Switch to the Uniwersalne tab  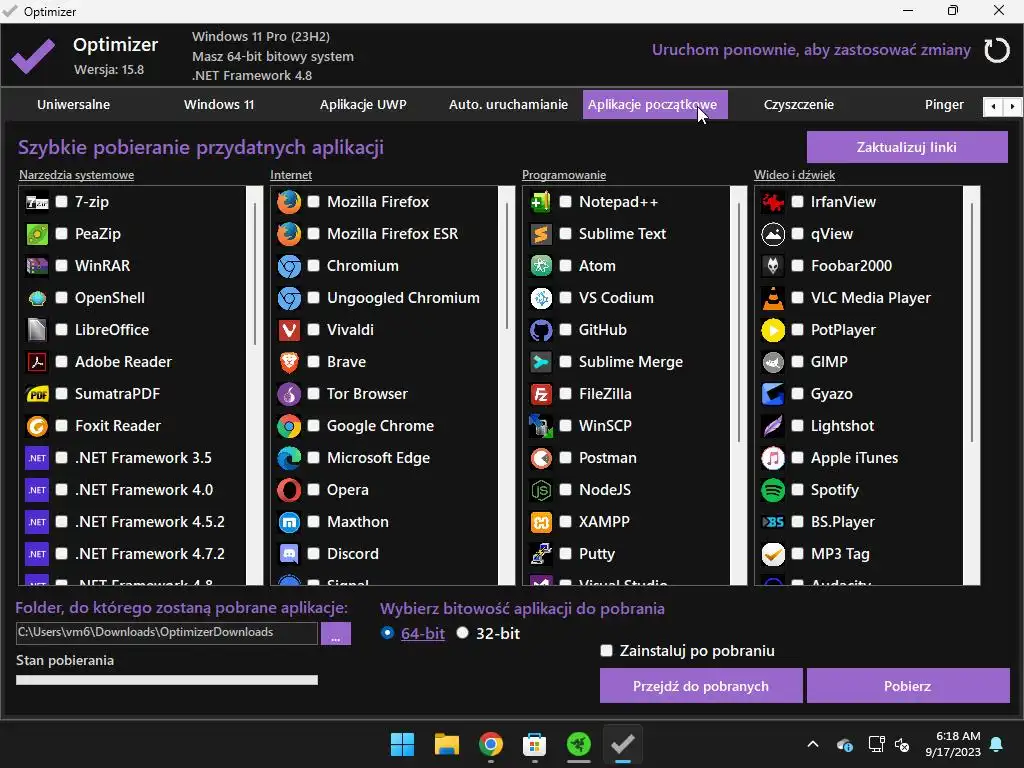pyautogui.click(x=73, y=104)
